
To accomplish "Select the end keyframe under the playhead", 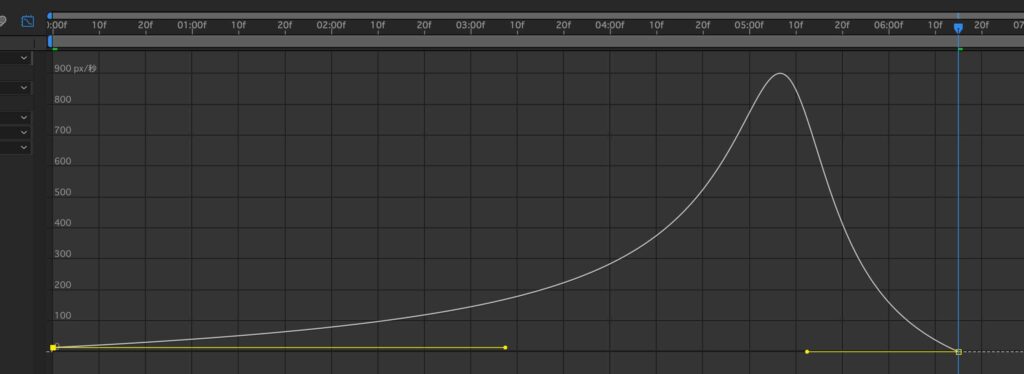I will click(958, 352).
